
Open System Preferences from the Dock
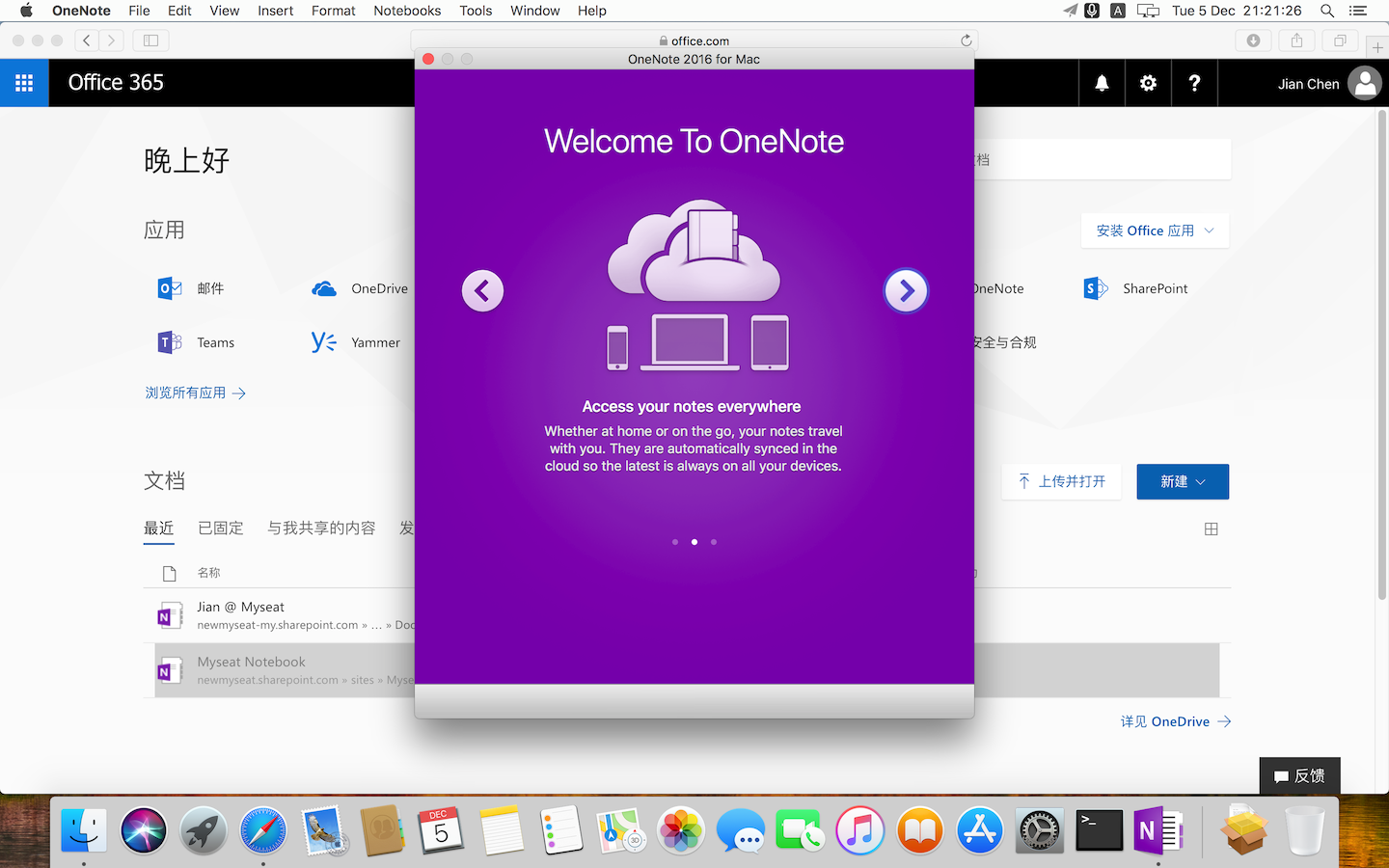[1039, 830]
